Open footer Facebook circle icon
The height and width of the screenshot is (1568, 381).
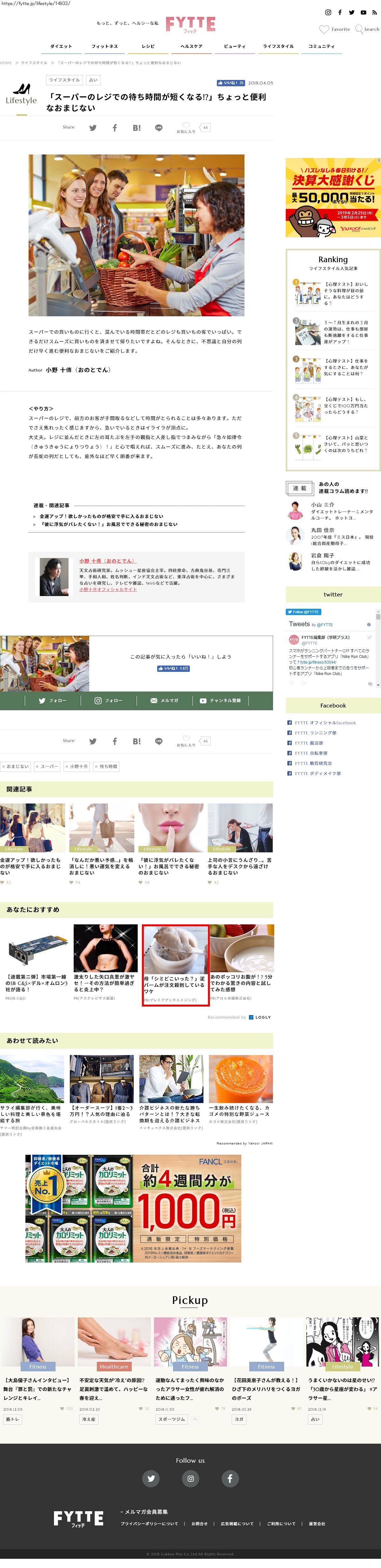point(230,1479)
